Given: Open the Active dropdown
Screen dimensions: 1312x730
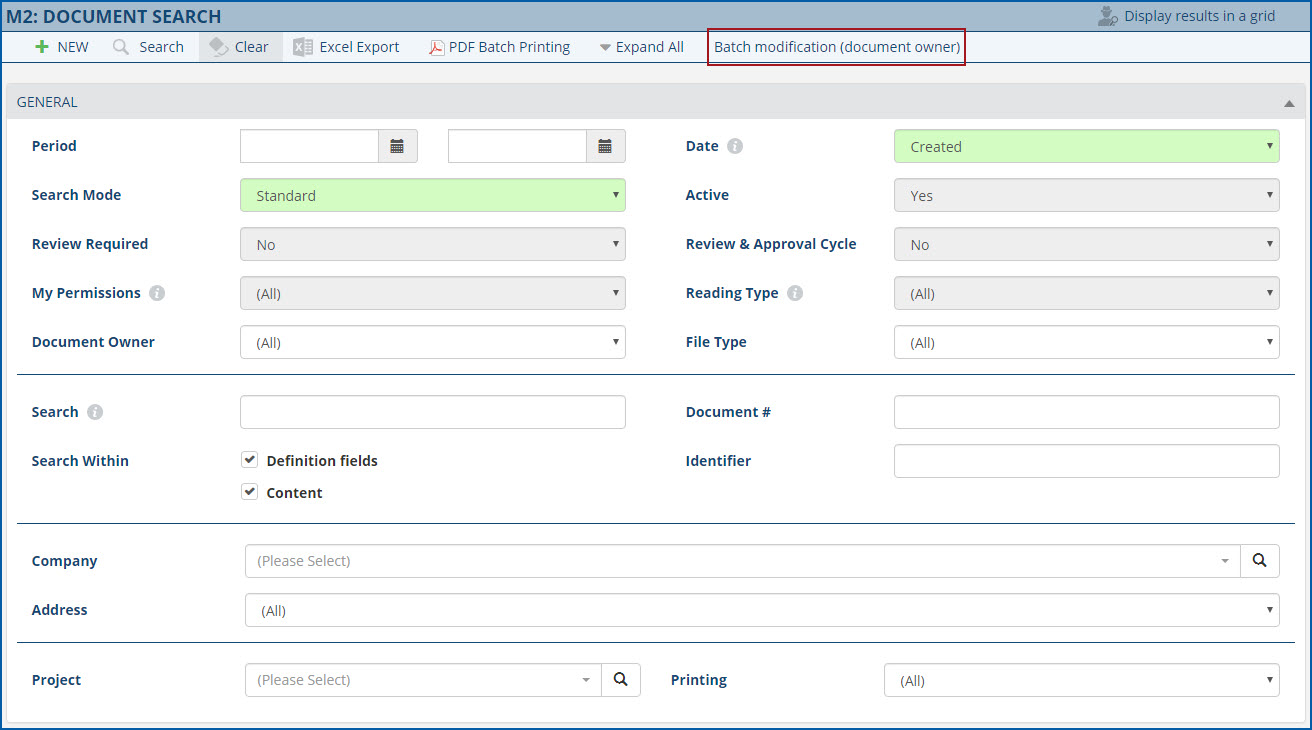Looking at the screenshot, I should [1087, 195].
